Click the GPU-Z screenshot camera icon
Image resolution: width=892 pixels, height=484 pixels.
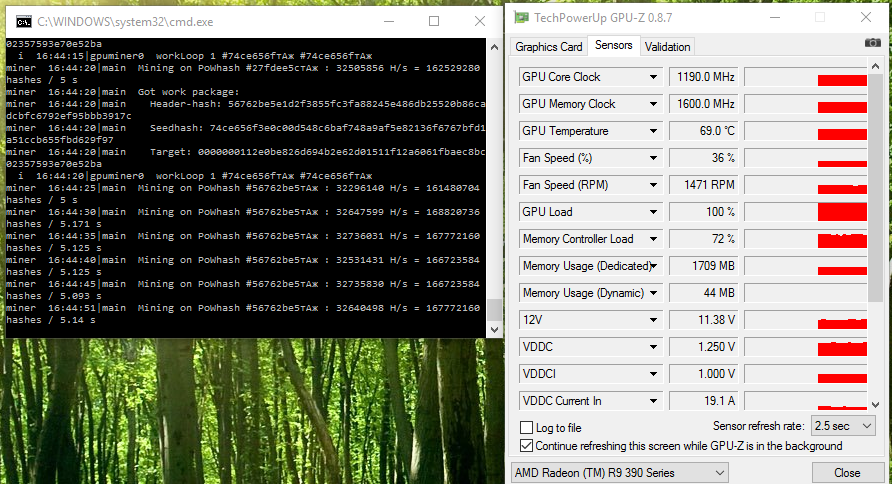tap(873, 42)
